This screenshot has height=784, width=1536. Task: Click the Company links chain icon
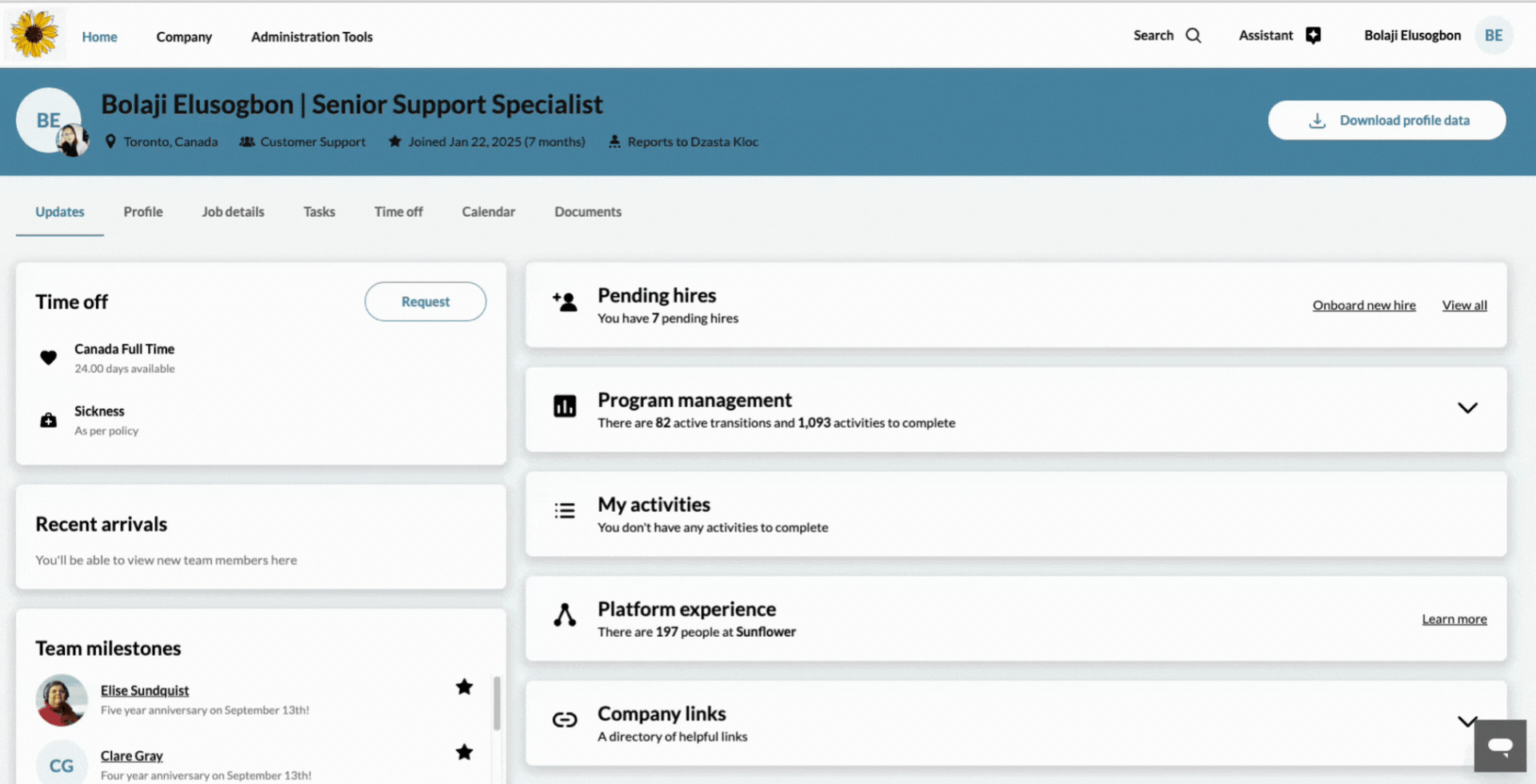[x=565, y=720]
